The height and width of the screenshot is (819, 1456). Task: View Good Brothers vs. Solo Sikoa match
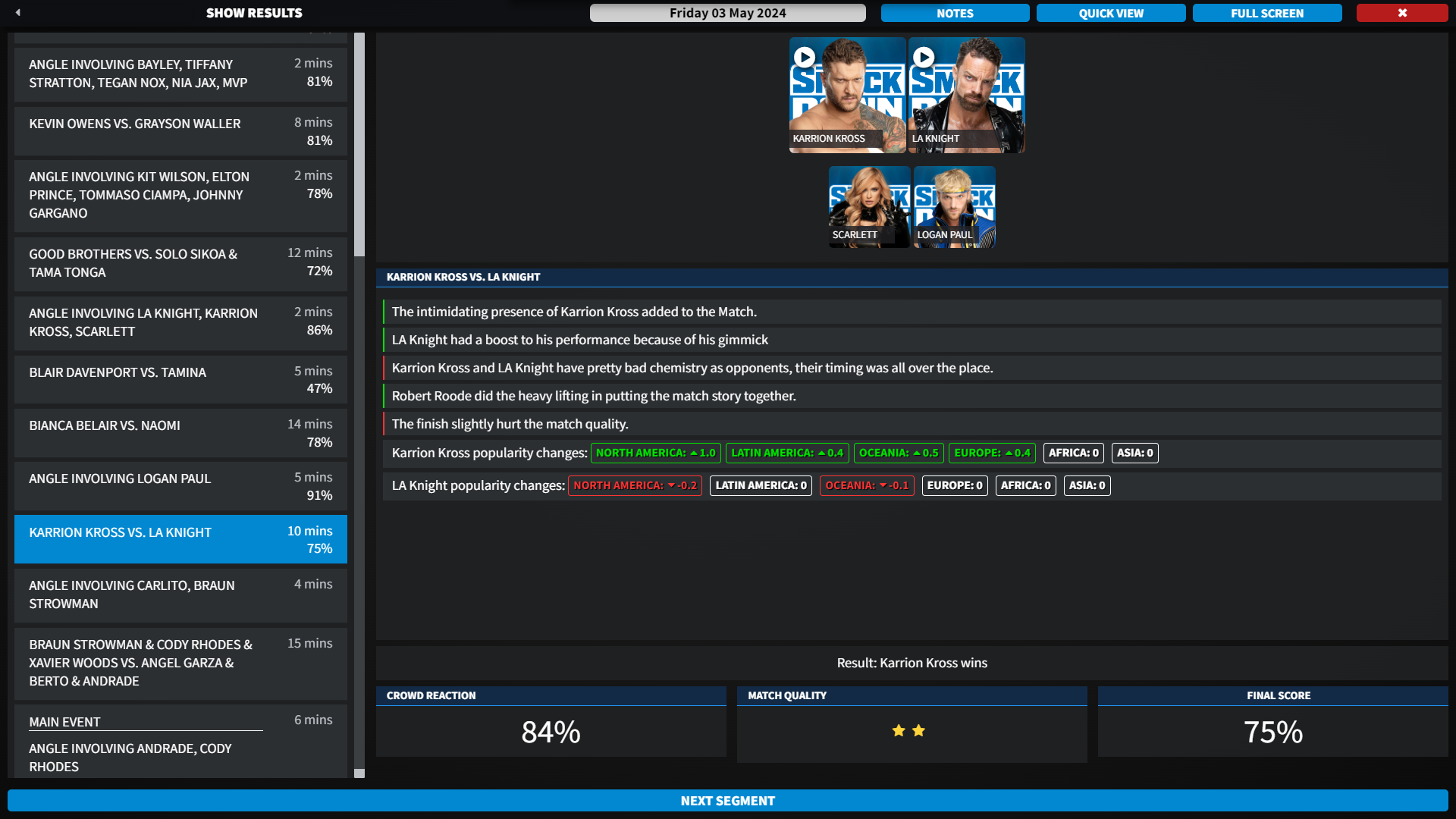pyautogui.click(x=180, y=262)
